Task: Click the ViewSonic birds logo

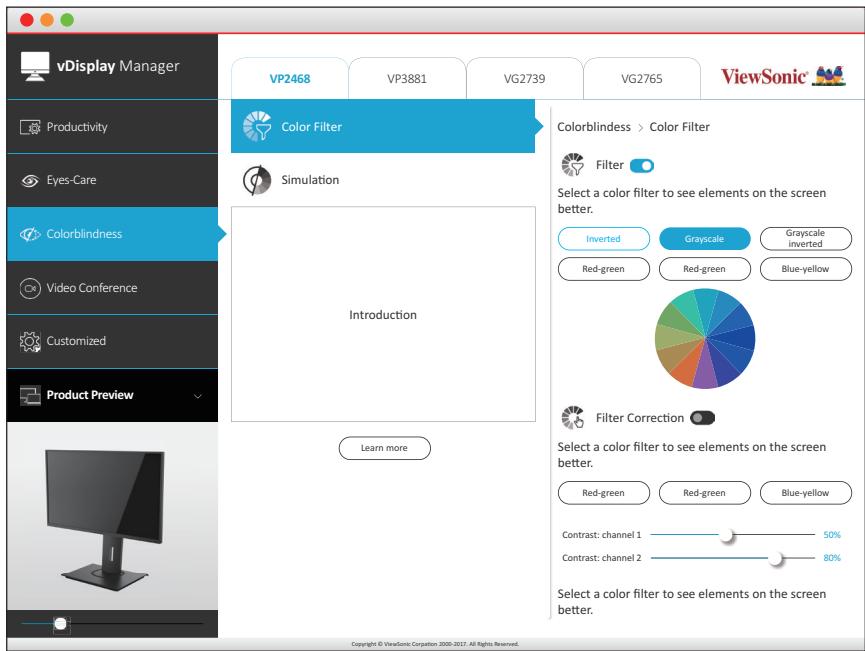Action: (x=830, y=76)
